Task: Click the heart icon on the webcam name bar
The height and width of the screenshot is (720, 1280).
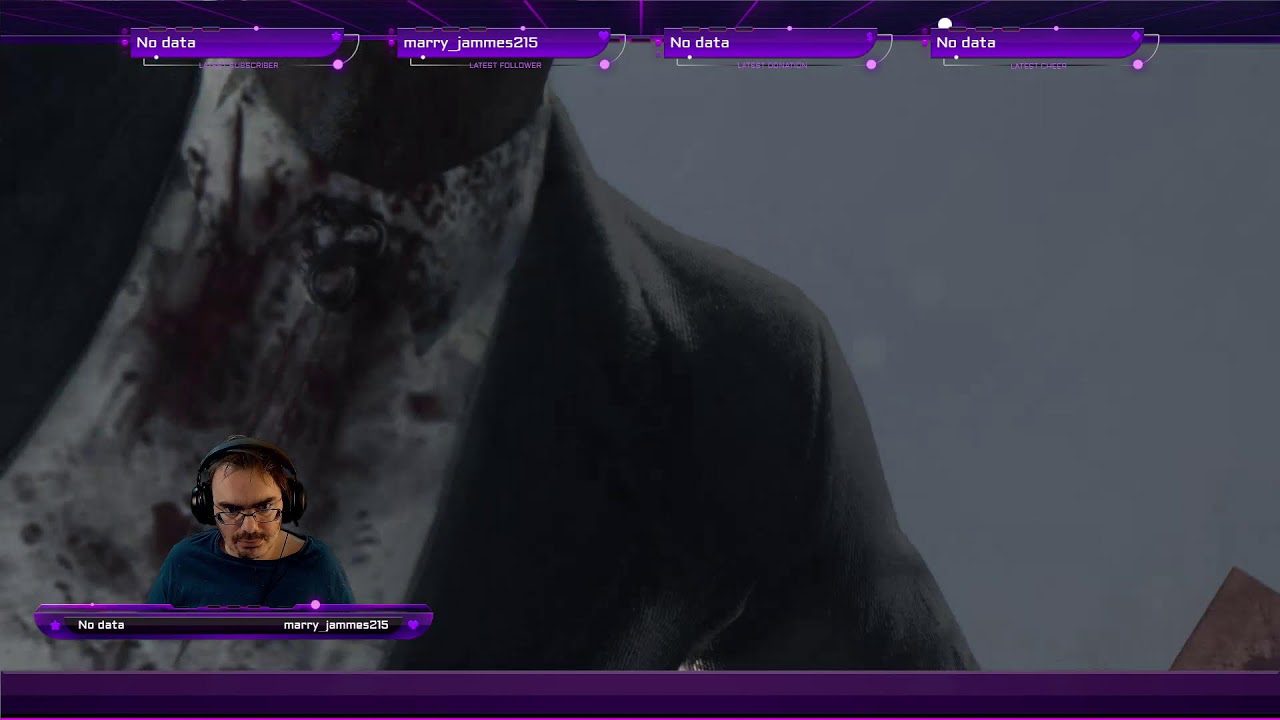Action: point(413,625)
